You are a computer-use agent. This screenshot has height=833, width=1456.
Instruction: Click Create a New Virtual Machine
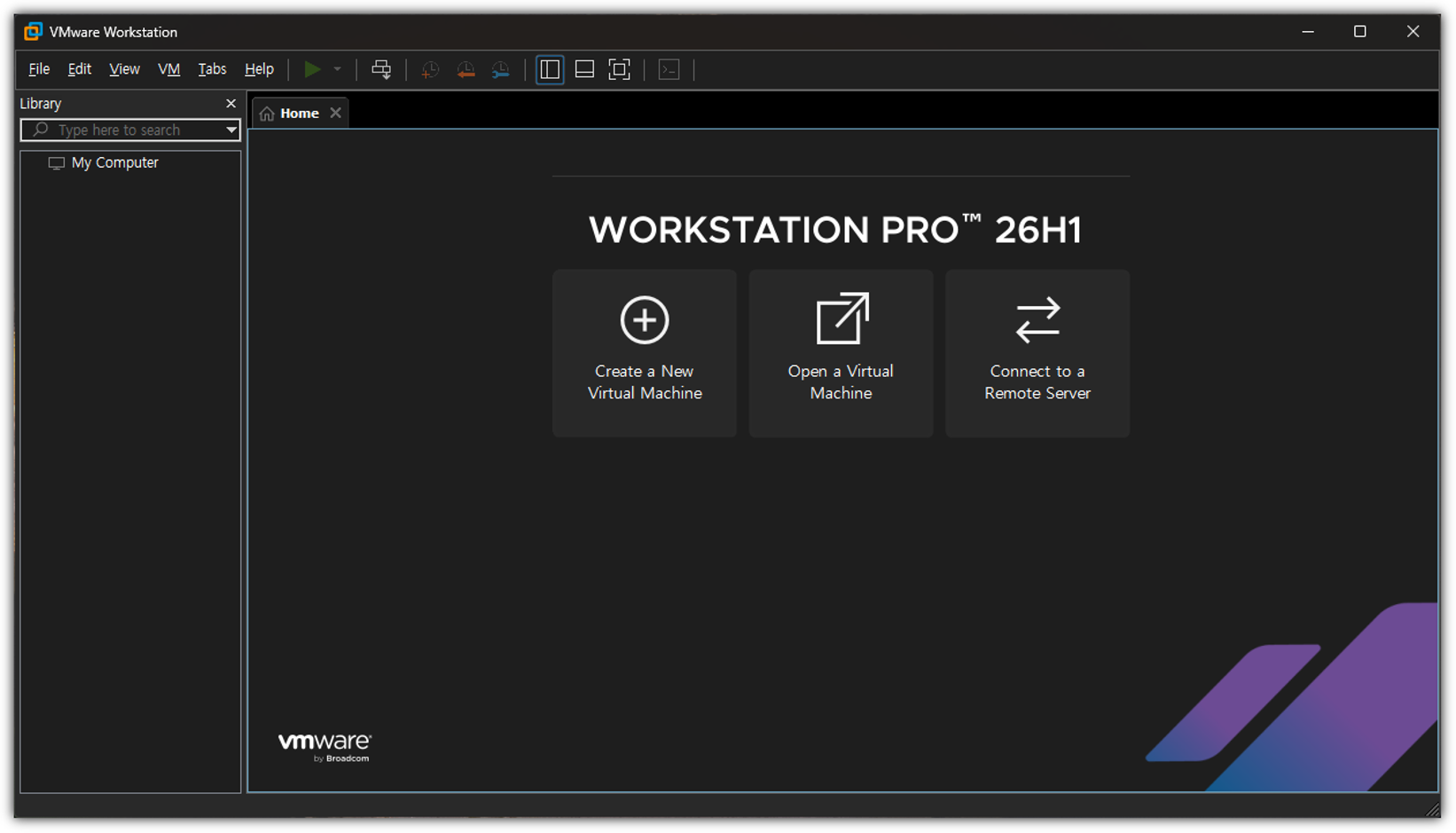645,353
